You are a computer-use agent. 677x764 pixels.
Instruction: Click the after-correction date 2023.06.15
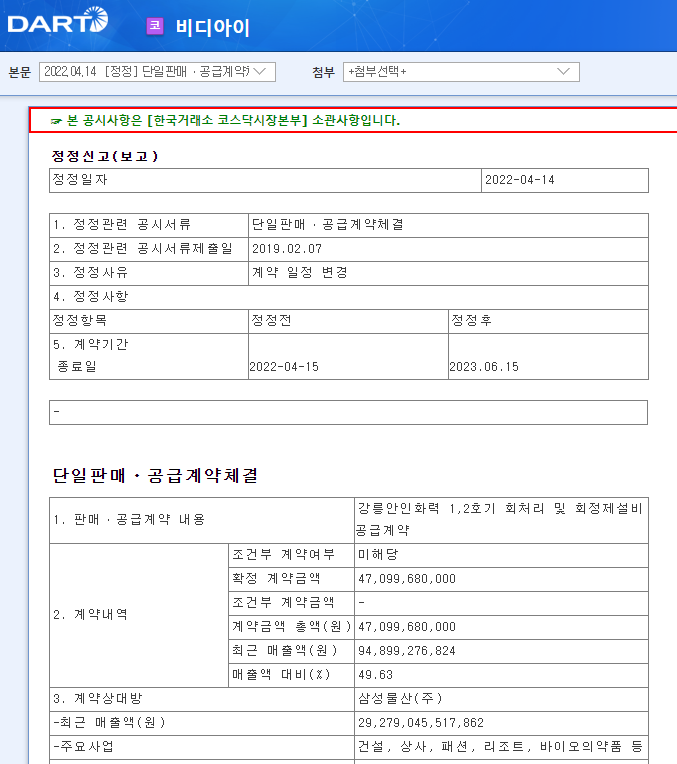[484, 366]
